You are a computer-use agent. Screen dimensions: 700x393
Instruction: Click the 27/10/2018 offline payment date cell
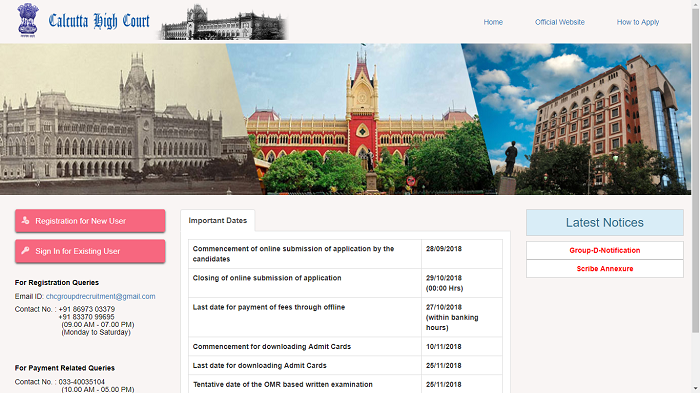point(462,318)
